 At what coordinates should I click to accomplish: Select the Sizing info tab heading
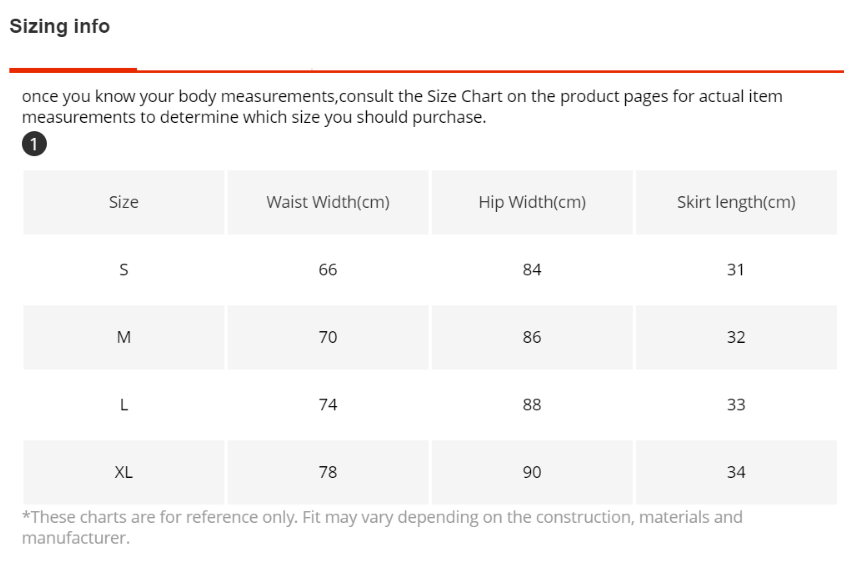click(x=60, y=26)
